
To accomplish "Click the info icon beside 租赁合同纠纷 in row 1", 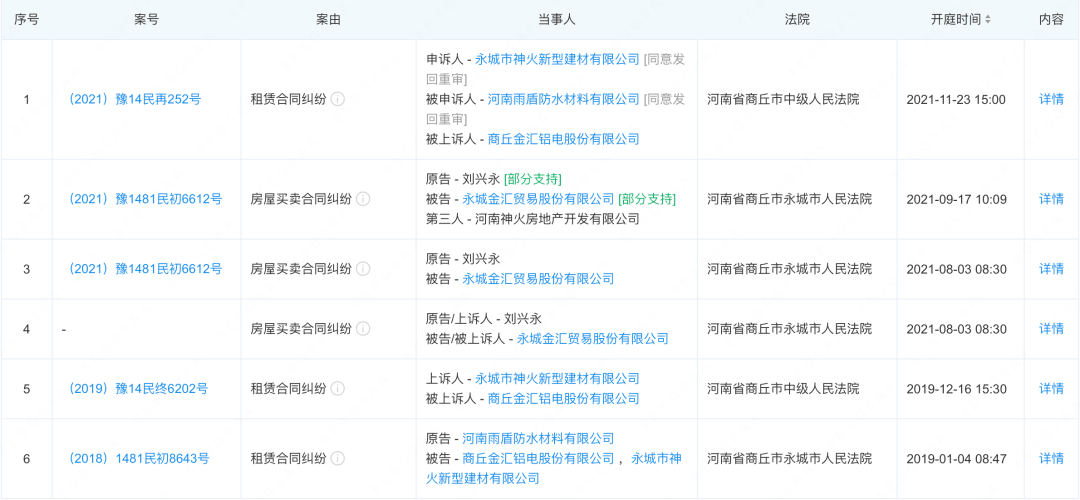I will [x=338, y=100].
